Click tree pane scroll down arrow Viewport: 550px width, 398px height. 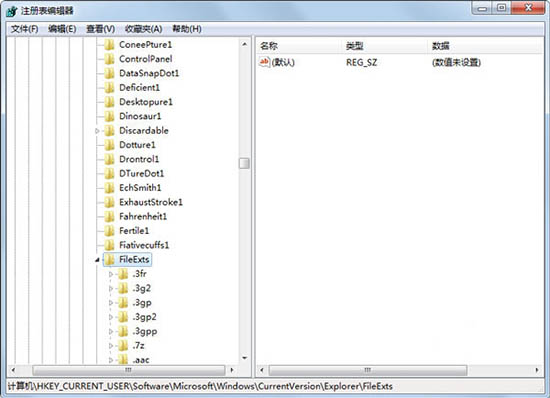coord(244,358)
